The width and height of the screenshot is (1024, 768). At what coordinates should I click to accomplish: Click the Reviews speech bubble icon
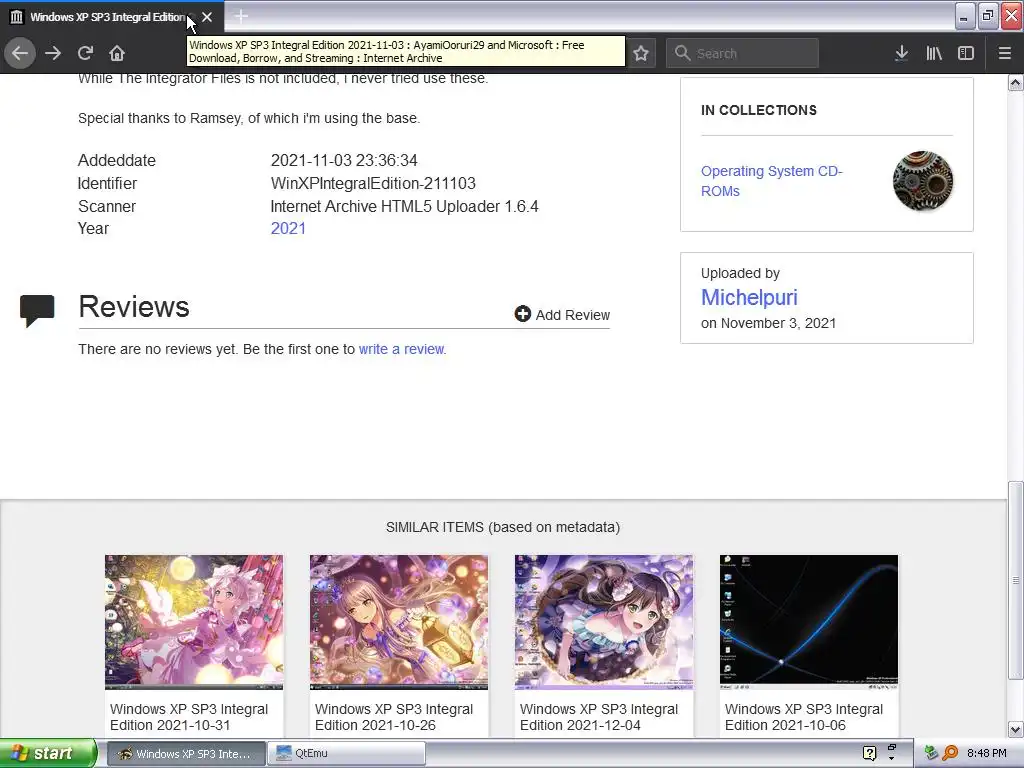pyautogui.click(x=37, y=311)
